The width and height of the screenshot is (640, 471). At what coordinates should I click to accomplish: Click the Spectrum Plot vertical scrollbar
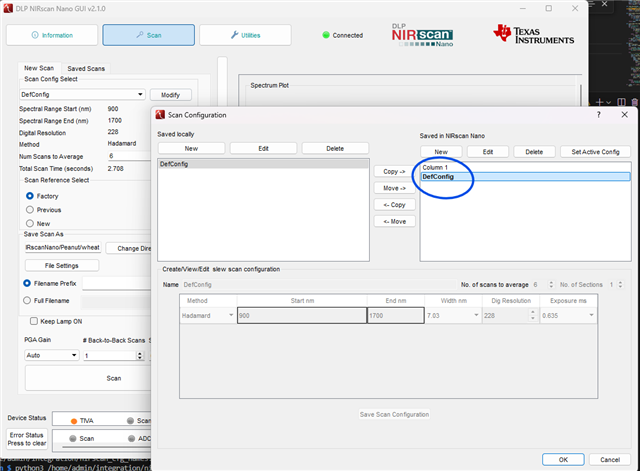click(x=580, y=95)
